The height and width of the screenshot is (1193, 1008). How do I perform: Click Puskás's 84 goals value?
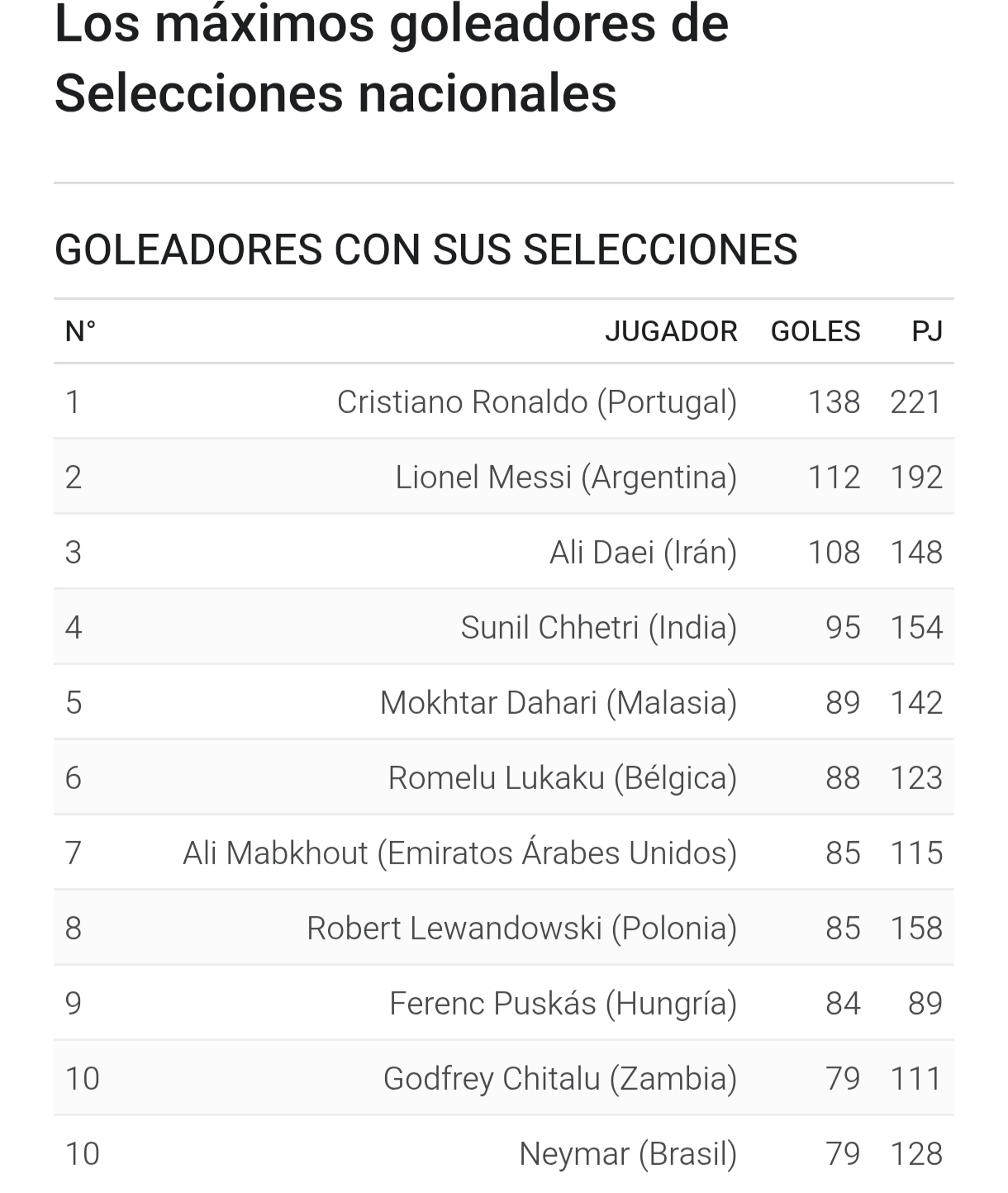coord(843,1004)
